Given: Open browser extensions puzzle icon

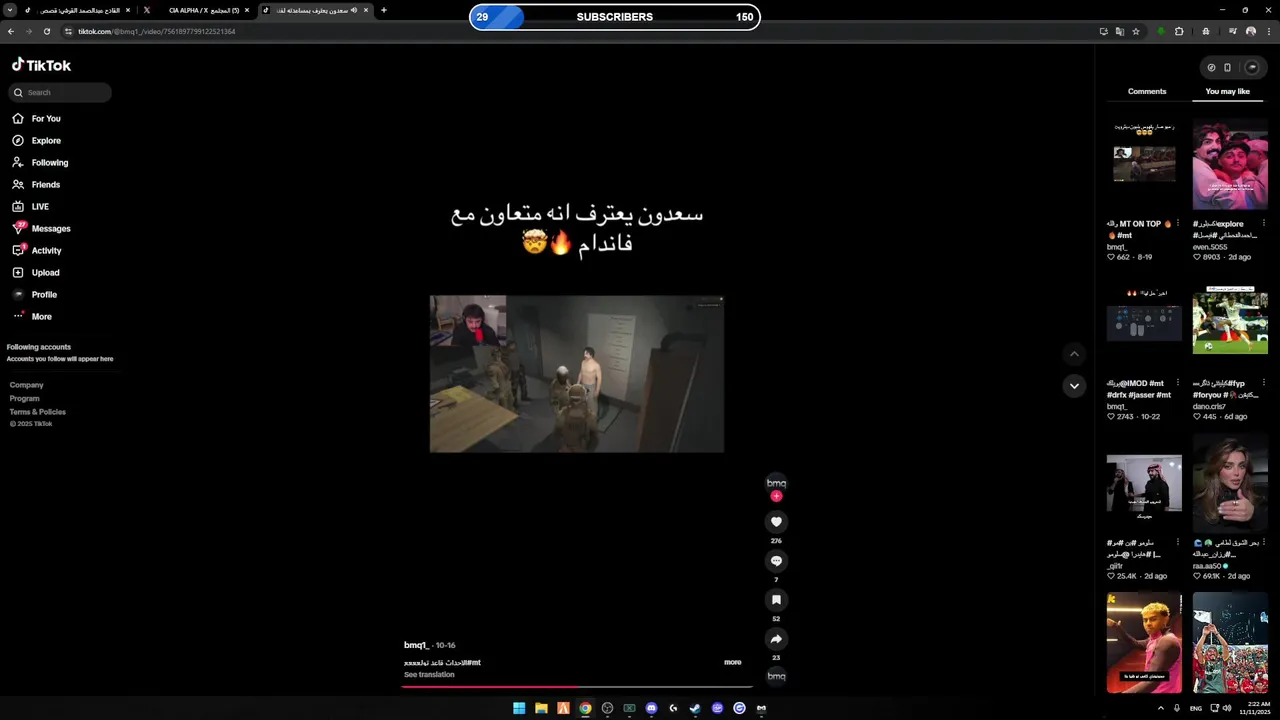Looking at the screenshot, I should [x=1179, y=31].
